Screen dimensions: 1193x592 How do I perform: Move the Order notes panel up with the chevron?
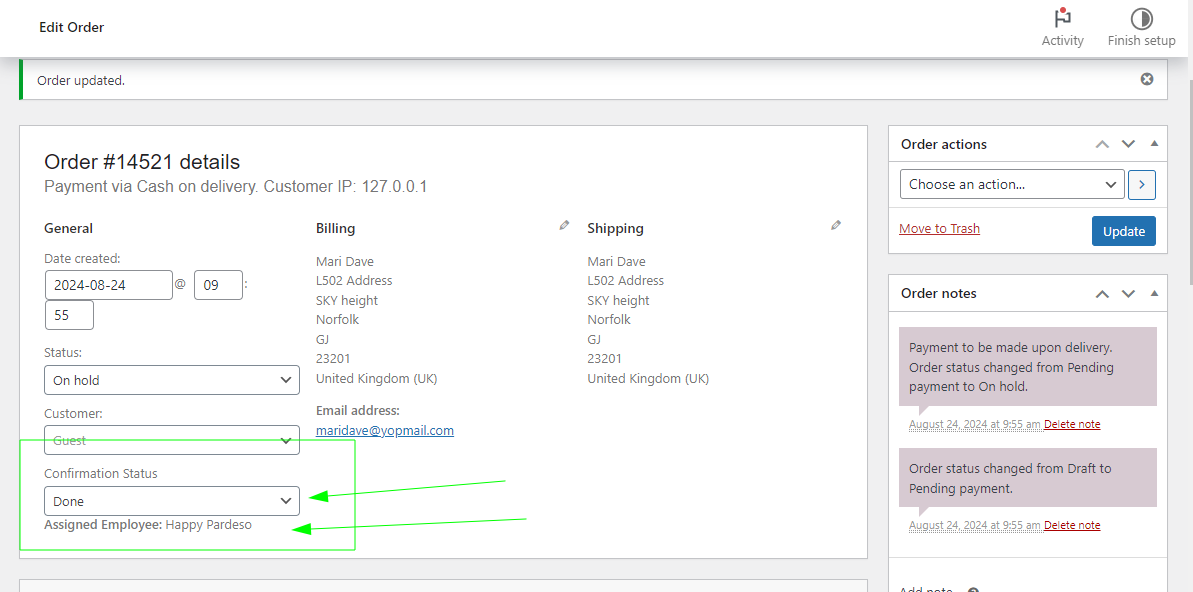click(x=1102, y=293)
